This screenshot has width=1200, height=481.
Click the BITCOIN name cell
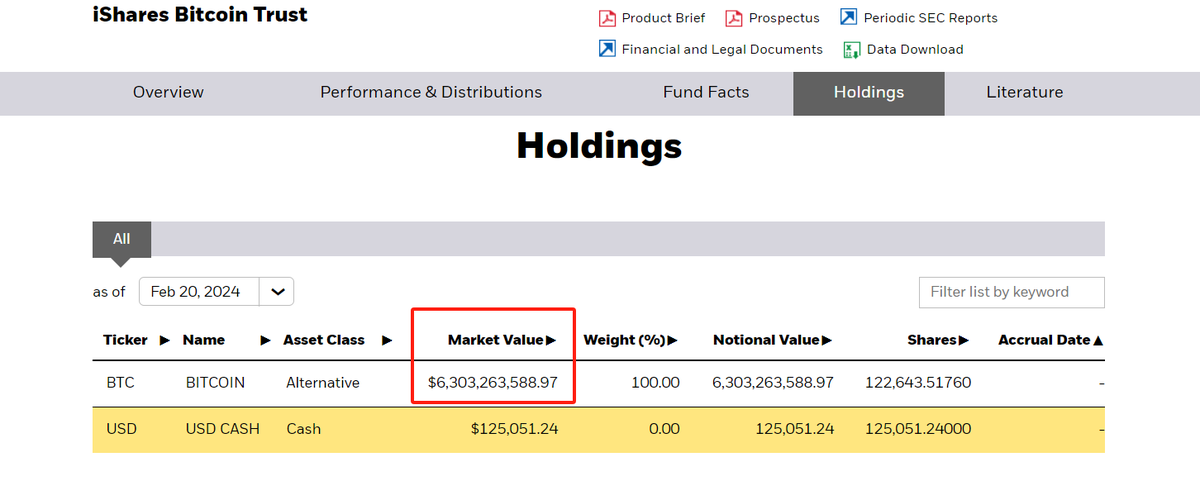coord(215,383)
